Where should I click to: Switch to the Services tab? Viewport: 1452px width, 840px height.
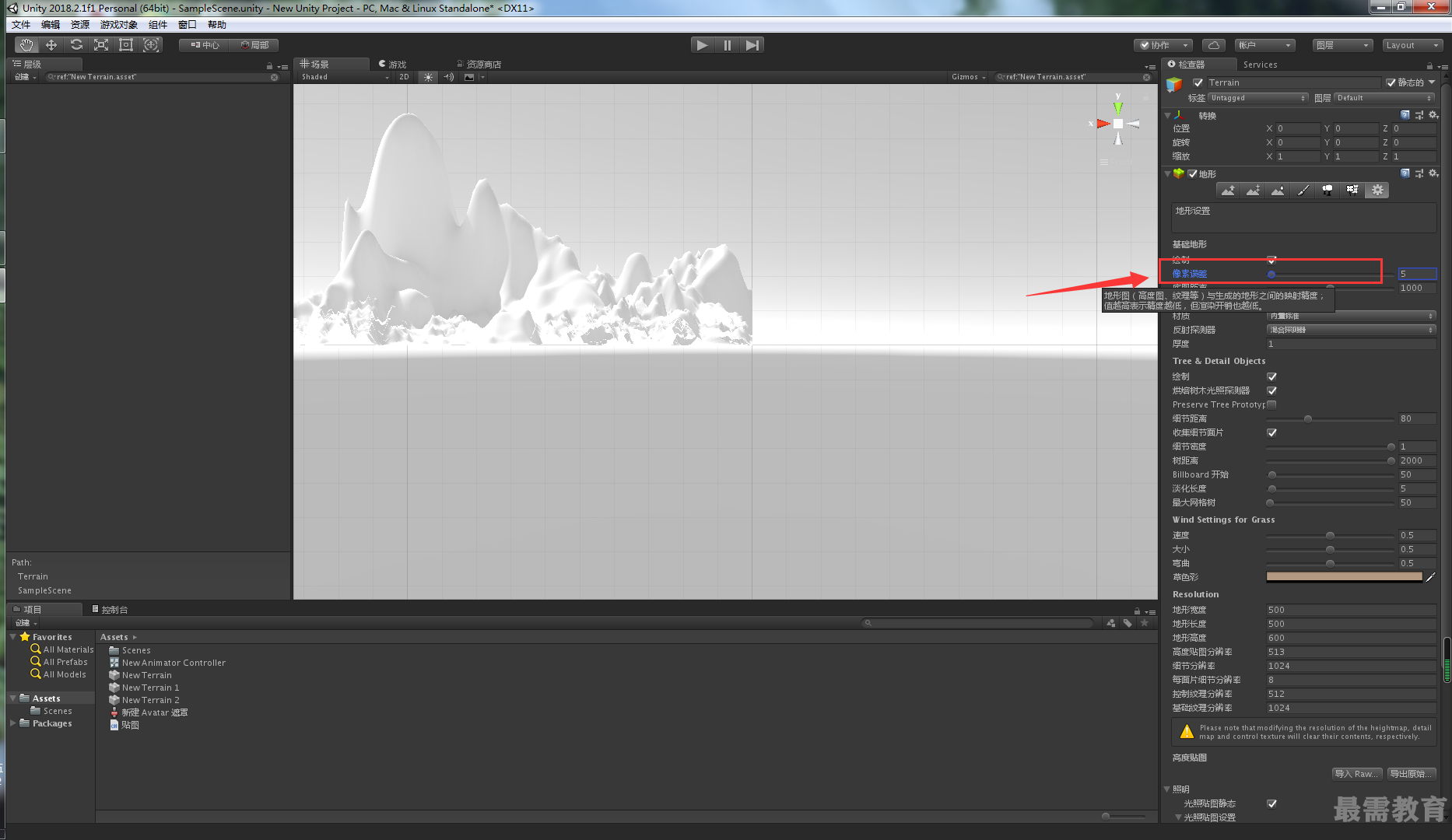(1260, 65)
